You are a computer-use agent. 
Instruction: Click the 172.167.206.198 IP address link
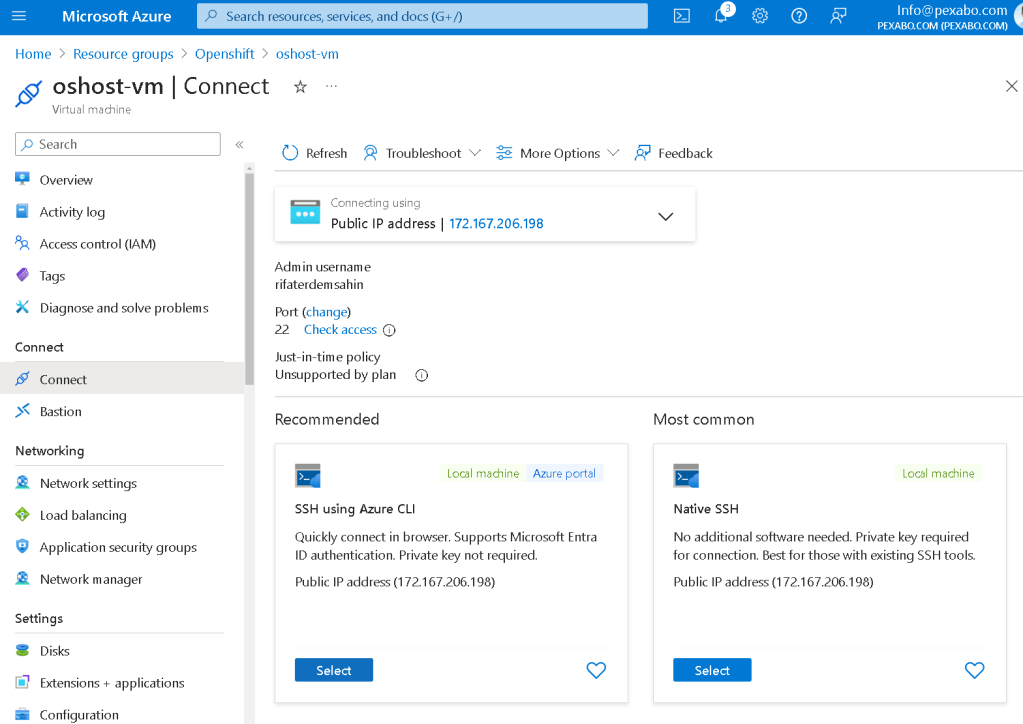click(496, 224)
